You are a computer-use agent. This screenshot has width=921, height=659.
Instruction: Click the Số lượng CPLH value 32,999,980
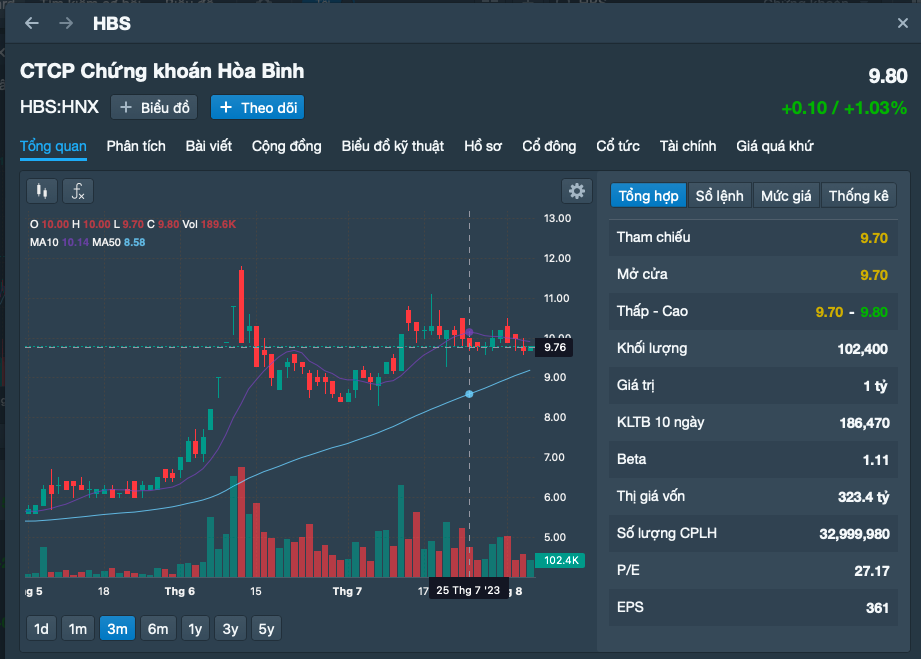pyautogui.click(x=854, y=534)
